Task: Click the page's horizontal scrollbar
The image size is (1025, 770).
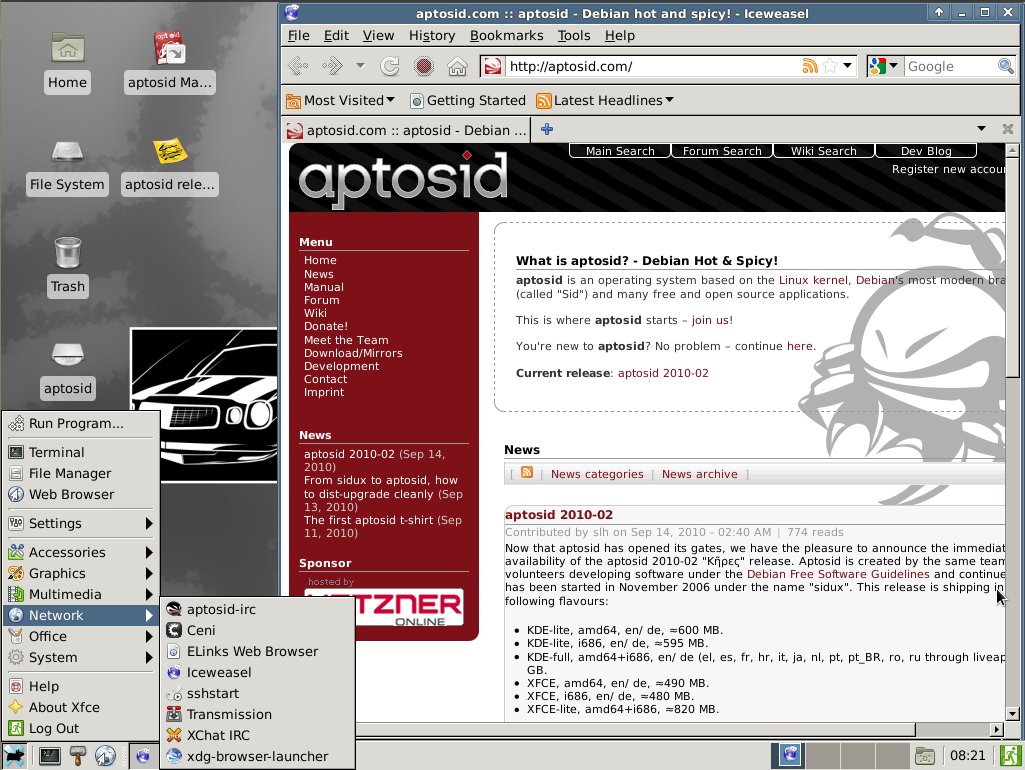Action: 645,729
